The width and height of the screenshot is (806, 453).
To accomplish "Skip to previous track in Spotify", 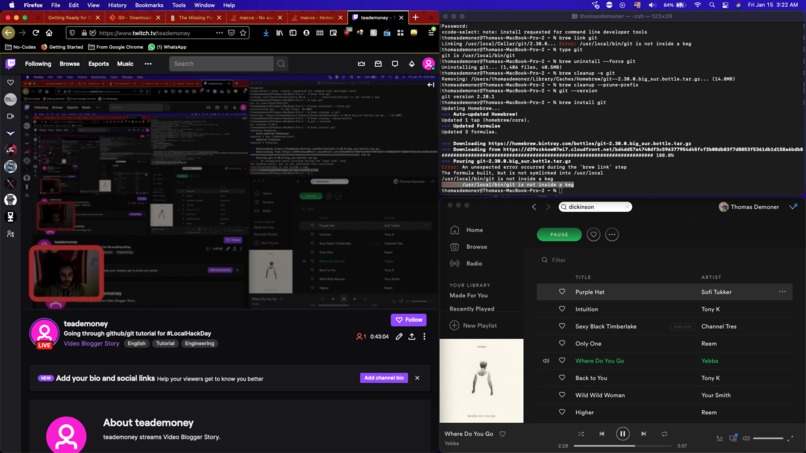I will [601, 434].
